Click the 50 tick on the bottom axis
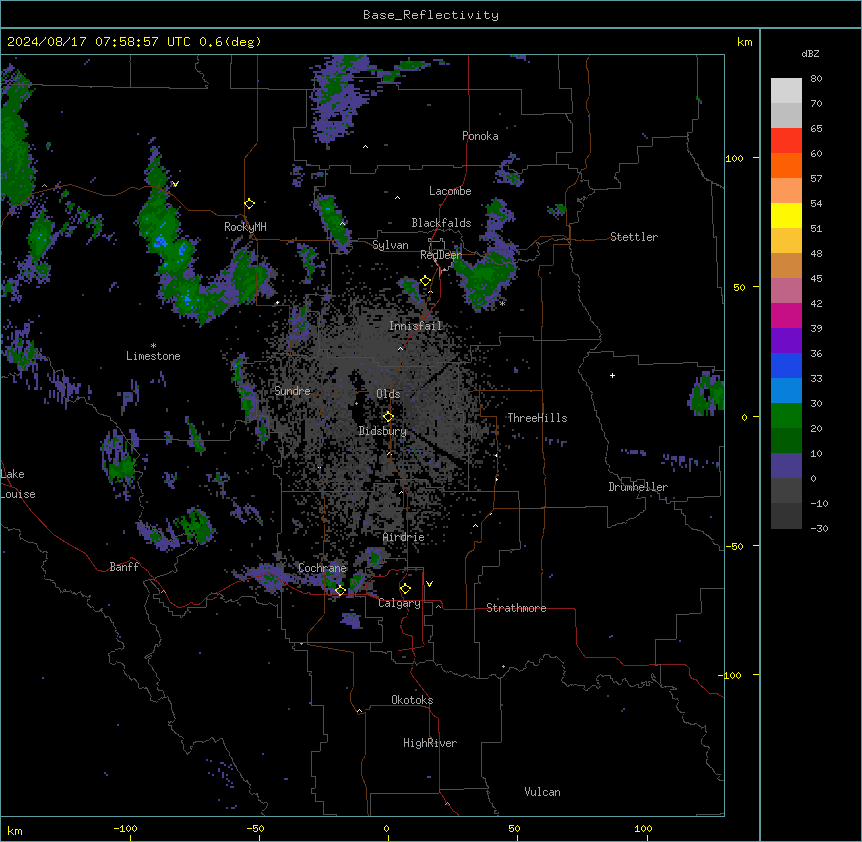Screen dimensions: 862x842 [x=514, y=828]
